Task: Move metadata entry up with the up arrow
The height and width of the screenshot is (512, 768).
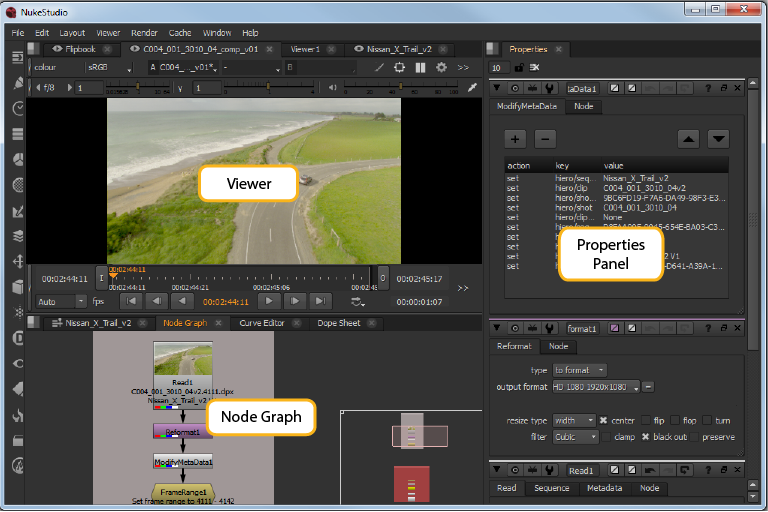Action: [x=688, y=139]
